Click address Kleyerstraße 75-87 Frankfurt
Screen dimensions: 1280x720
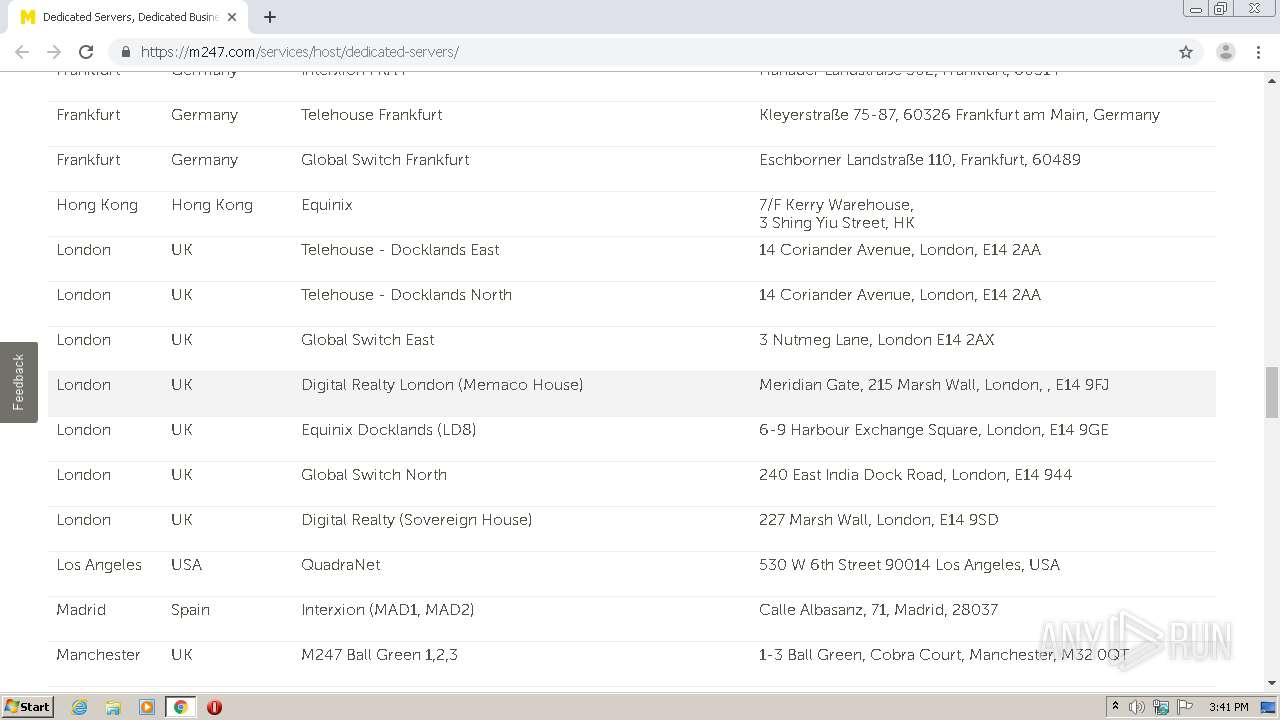960,115
